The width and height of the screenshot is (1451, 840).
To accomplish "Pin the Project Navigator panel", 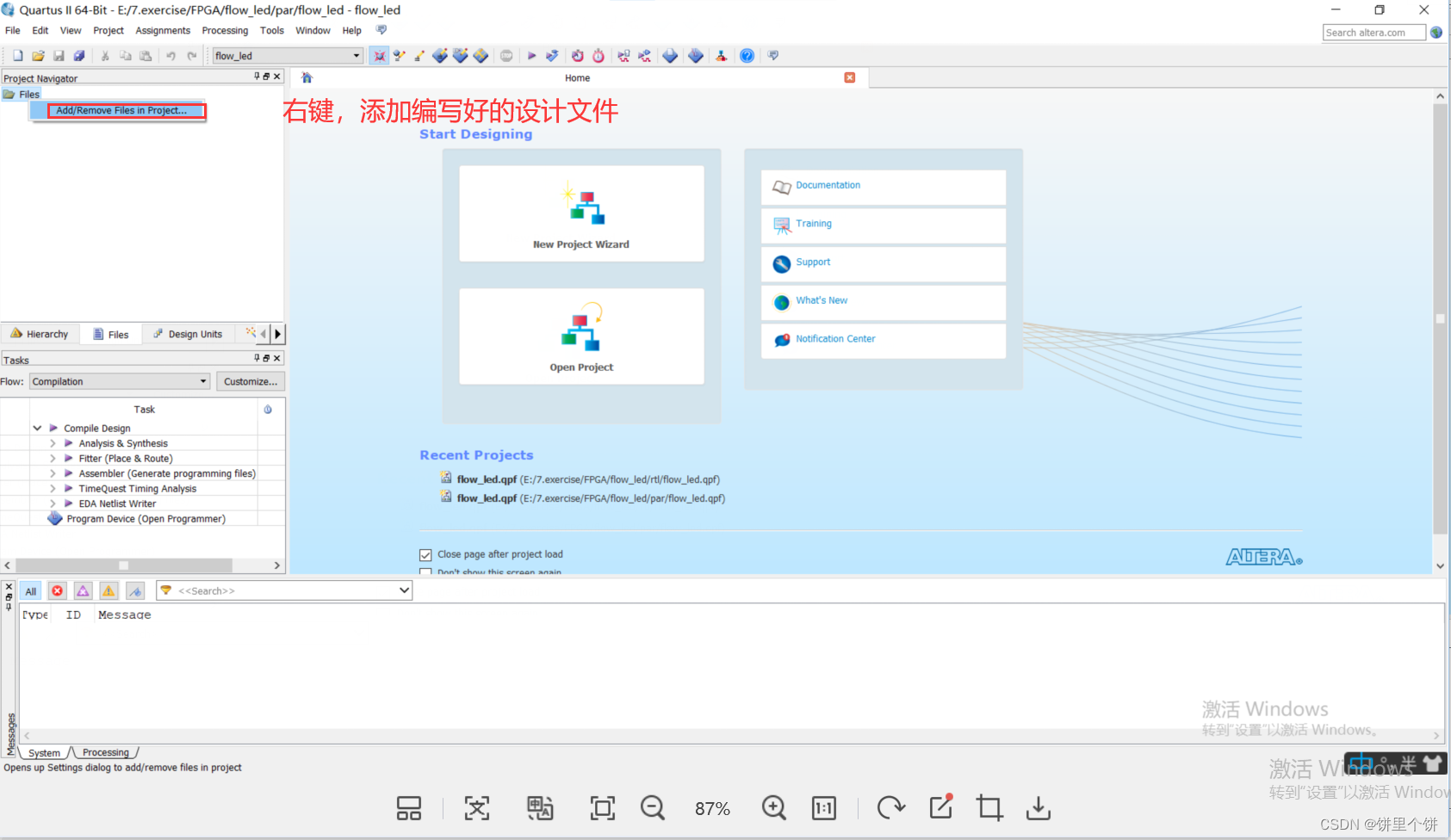I will (x=257, y=77).
